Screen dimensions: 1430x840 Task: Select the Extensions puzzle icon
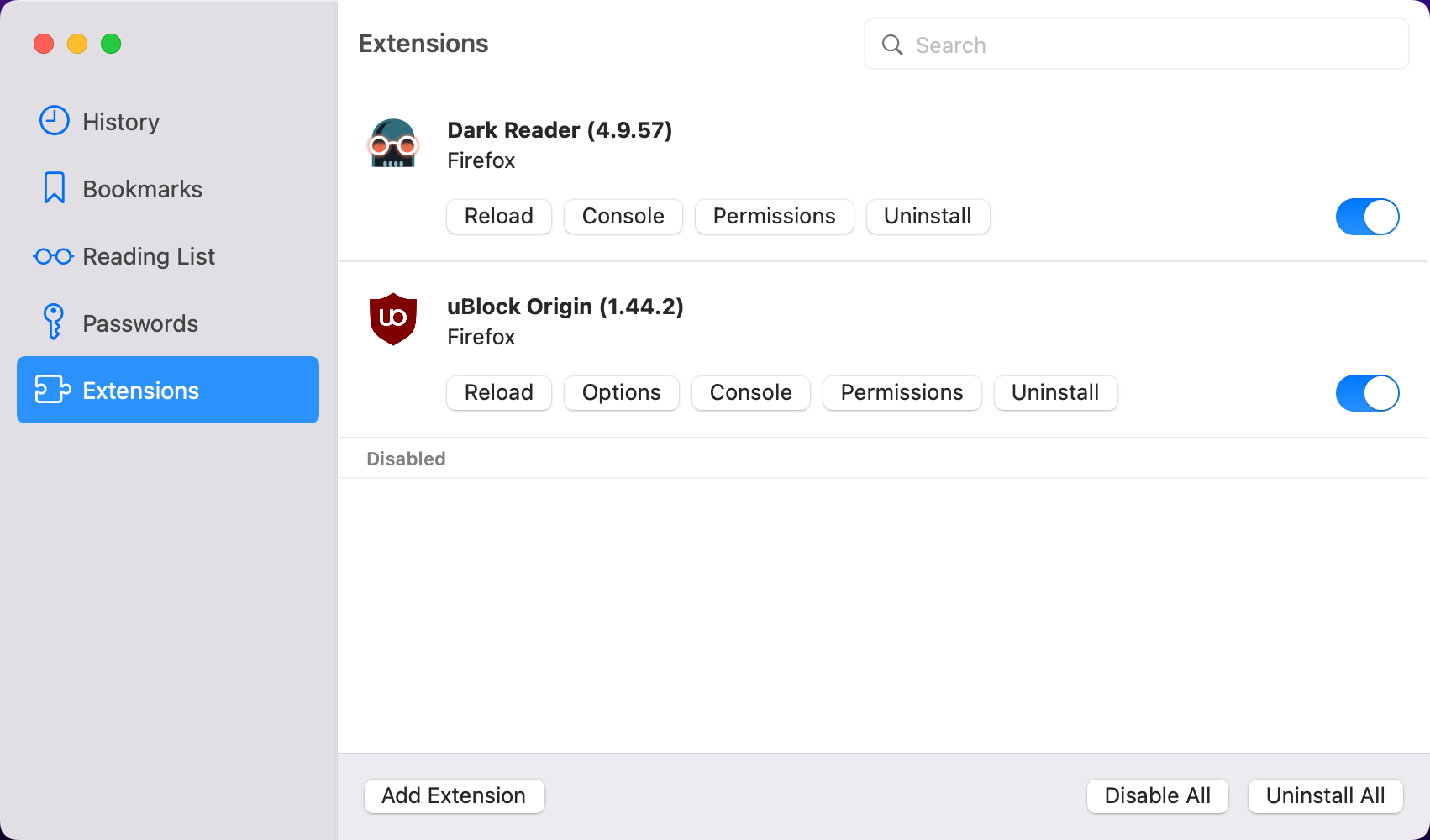click(53, 390)
